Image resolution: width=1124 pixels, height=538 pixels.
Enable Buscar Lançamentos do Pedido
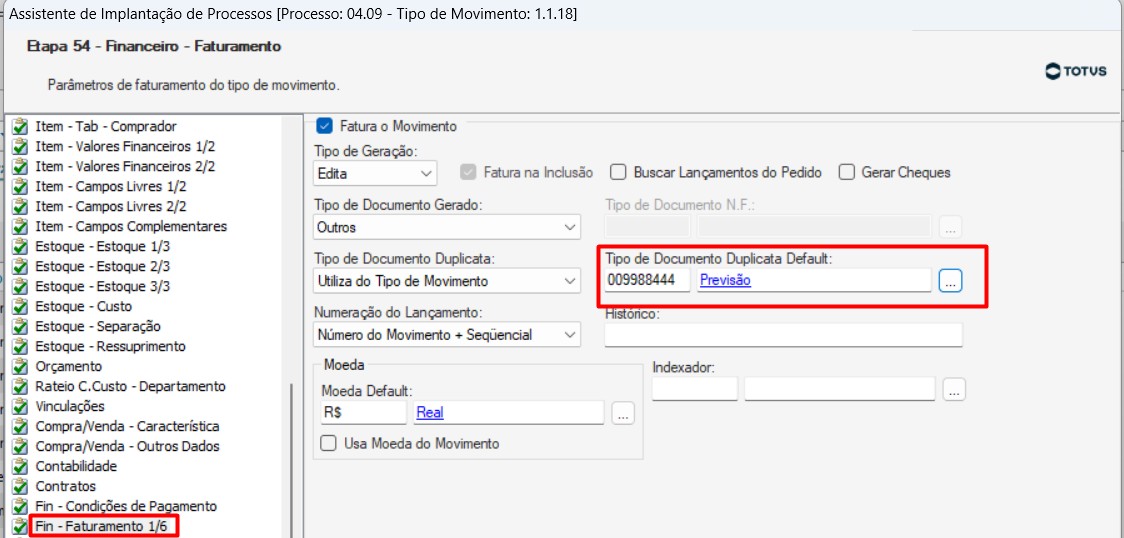619,173
